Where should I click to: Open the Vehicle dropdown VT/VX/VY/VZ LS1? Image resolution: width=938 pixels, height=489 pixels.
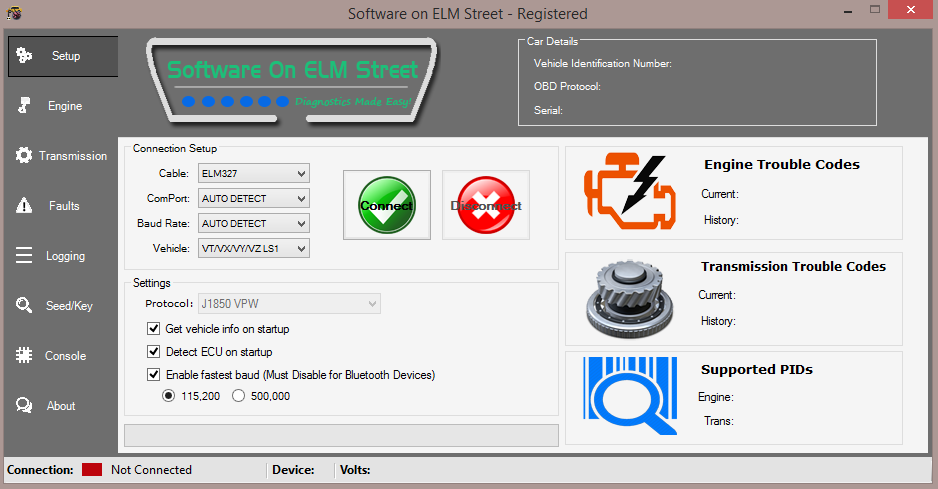point(254,248)
